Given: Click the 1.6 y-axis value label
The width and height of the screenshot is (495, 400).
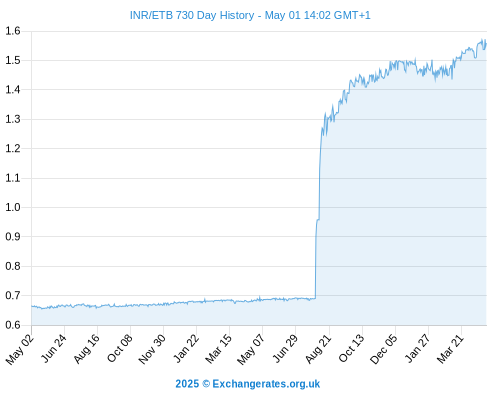Looking at the screenshot, I should pos(13,31).
